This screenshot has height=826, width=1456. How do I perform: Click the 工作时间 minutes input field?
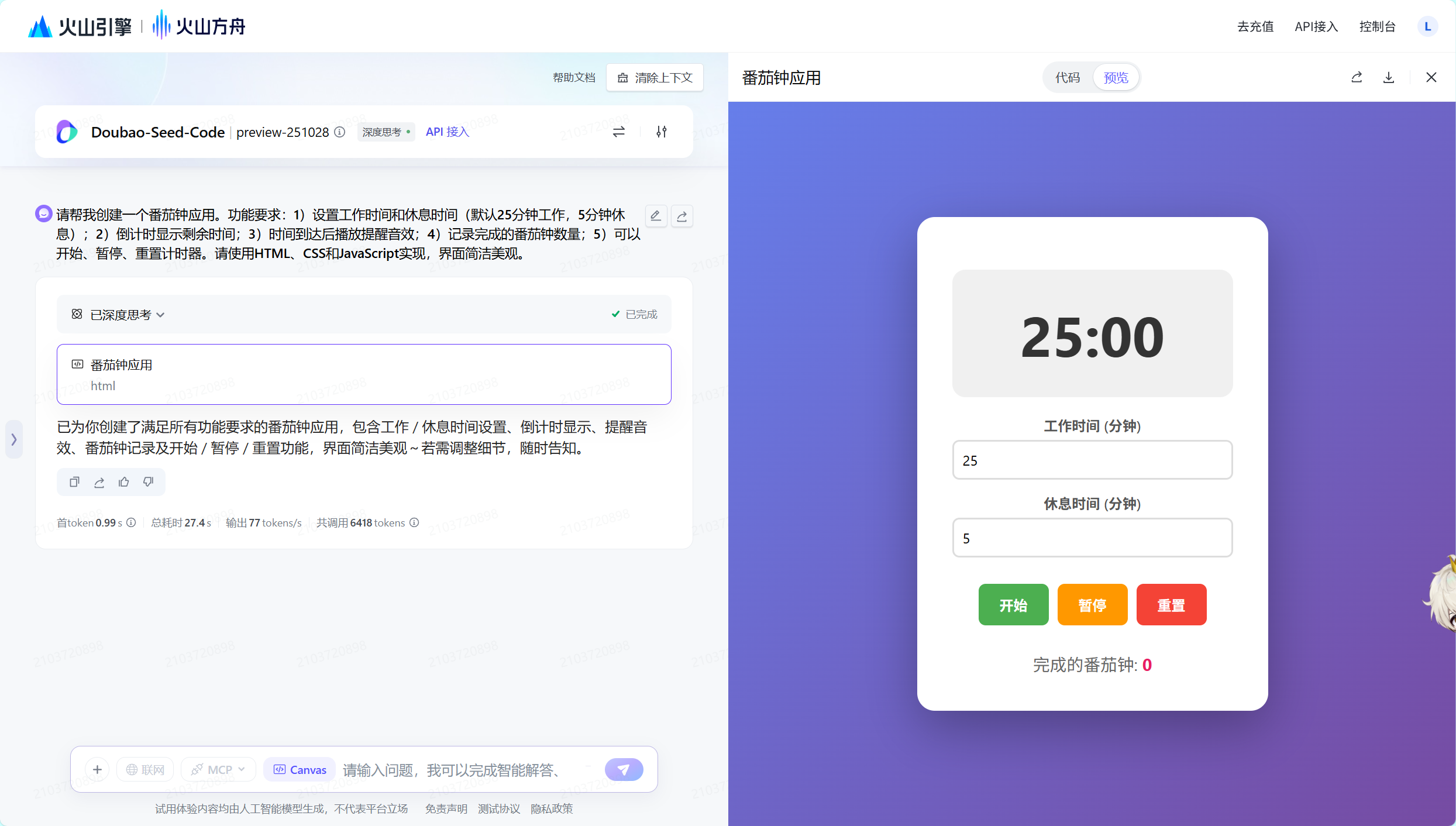click(1092, 460)
